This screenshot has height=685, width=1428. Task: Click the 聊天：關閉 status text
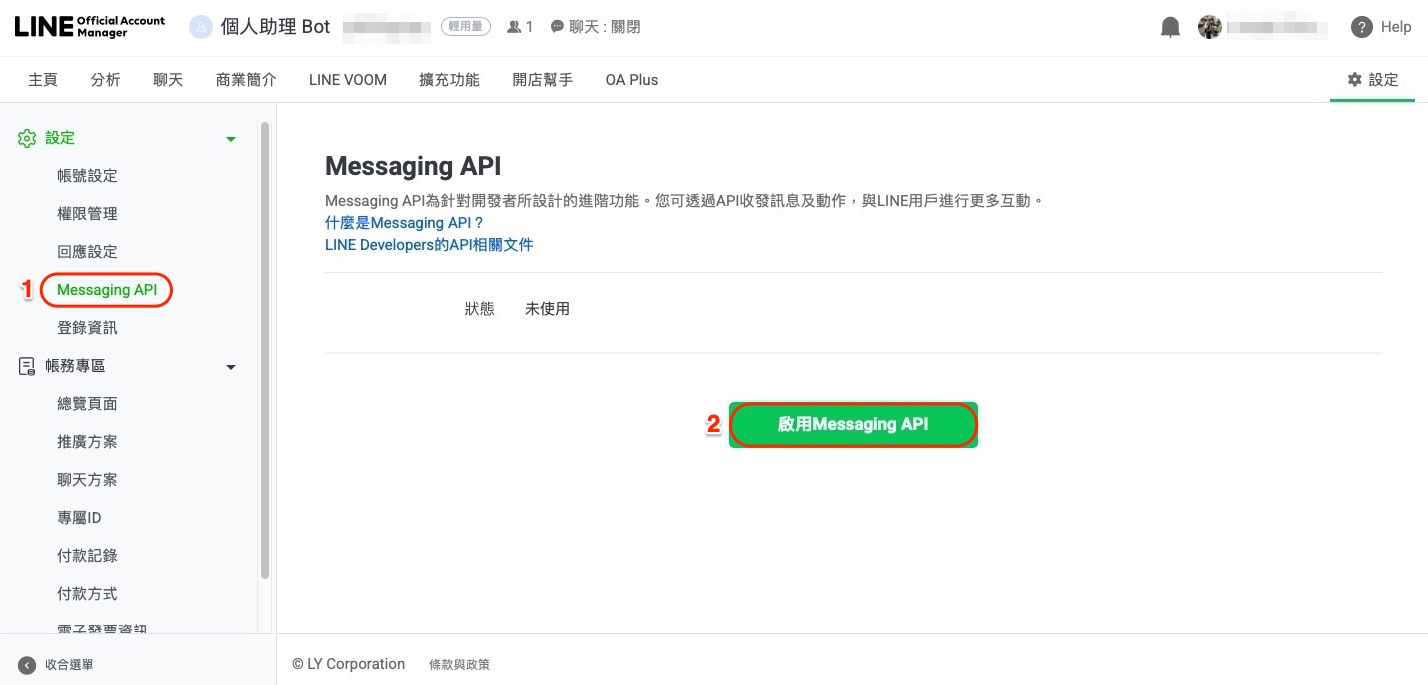(605, 27)
